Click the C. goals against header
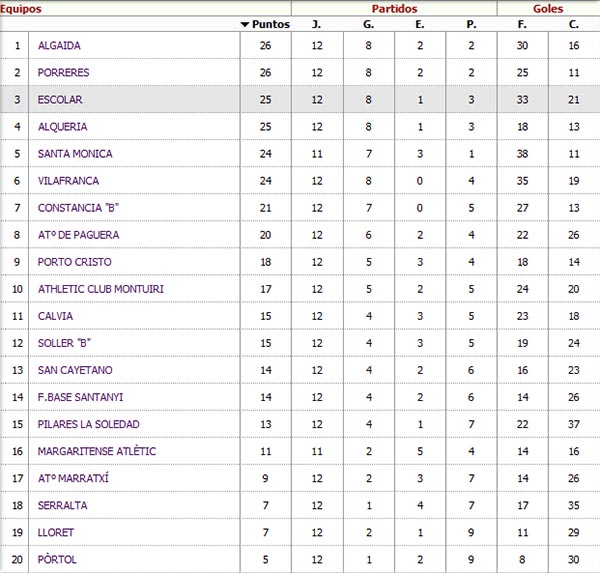 tap(573, 24)
